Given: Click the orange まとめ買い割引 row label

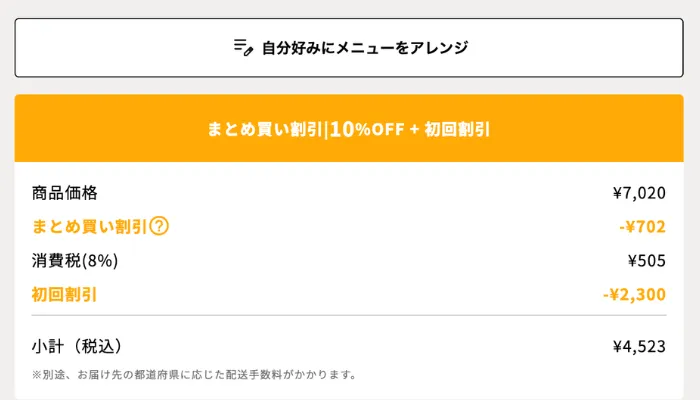Looking at the screenshot, I should 89,227.
